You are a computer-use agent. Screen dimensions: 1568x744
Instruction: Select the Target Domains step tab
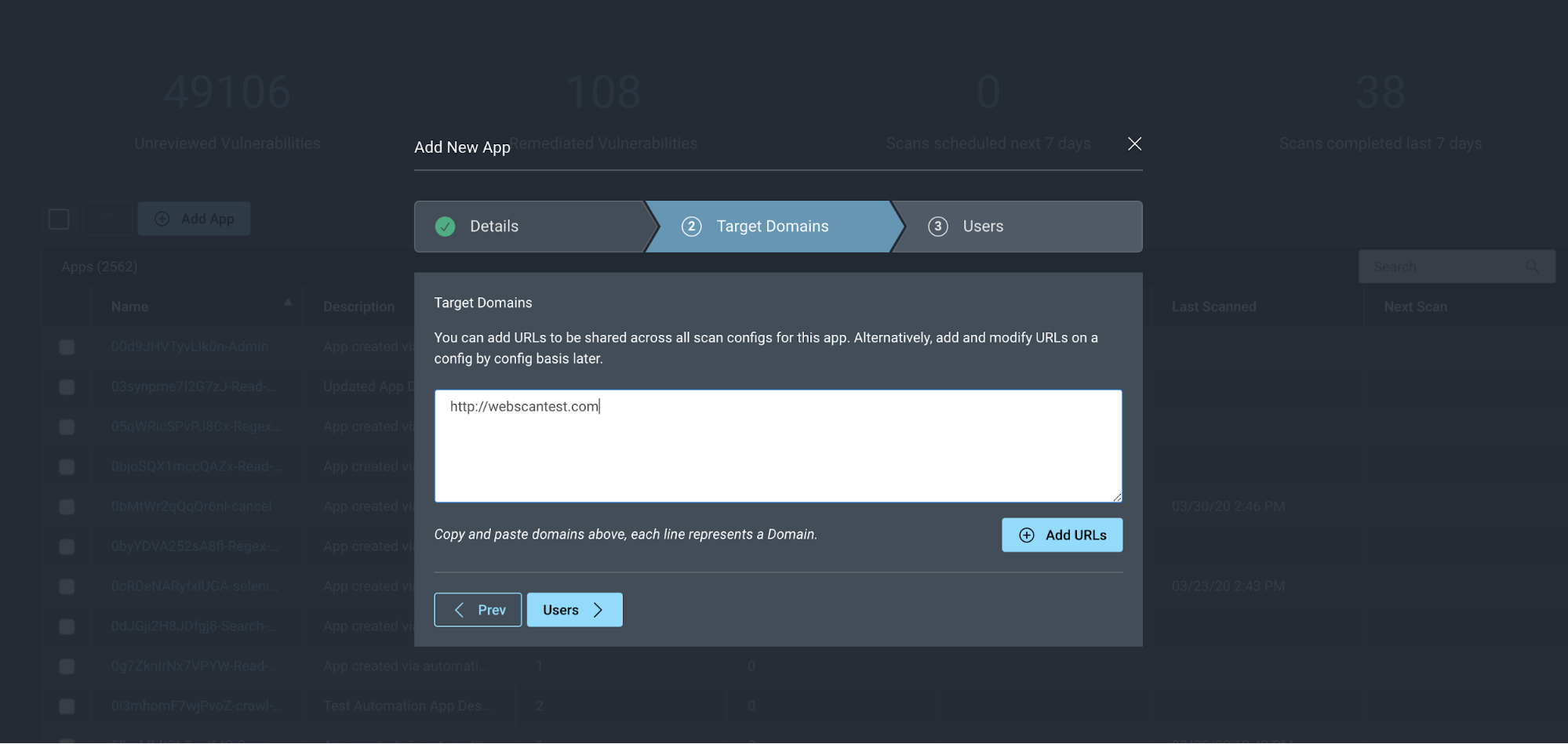click(772, 227)
